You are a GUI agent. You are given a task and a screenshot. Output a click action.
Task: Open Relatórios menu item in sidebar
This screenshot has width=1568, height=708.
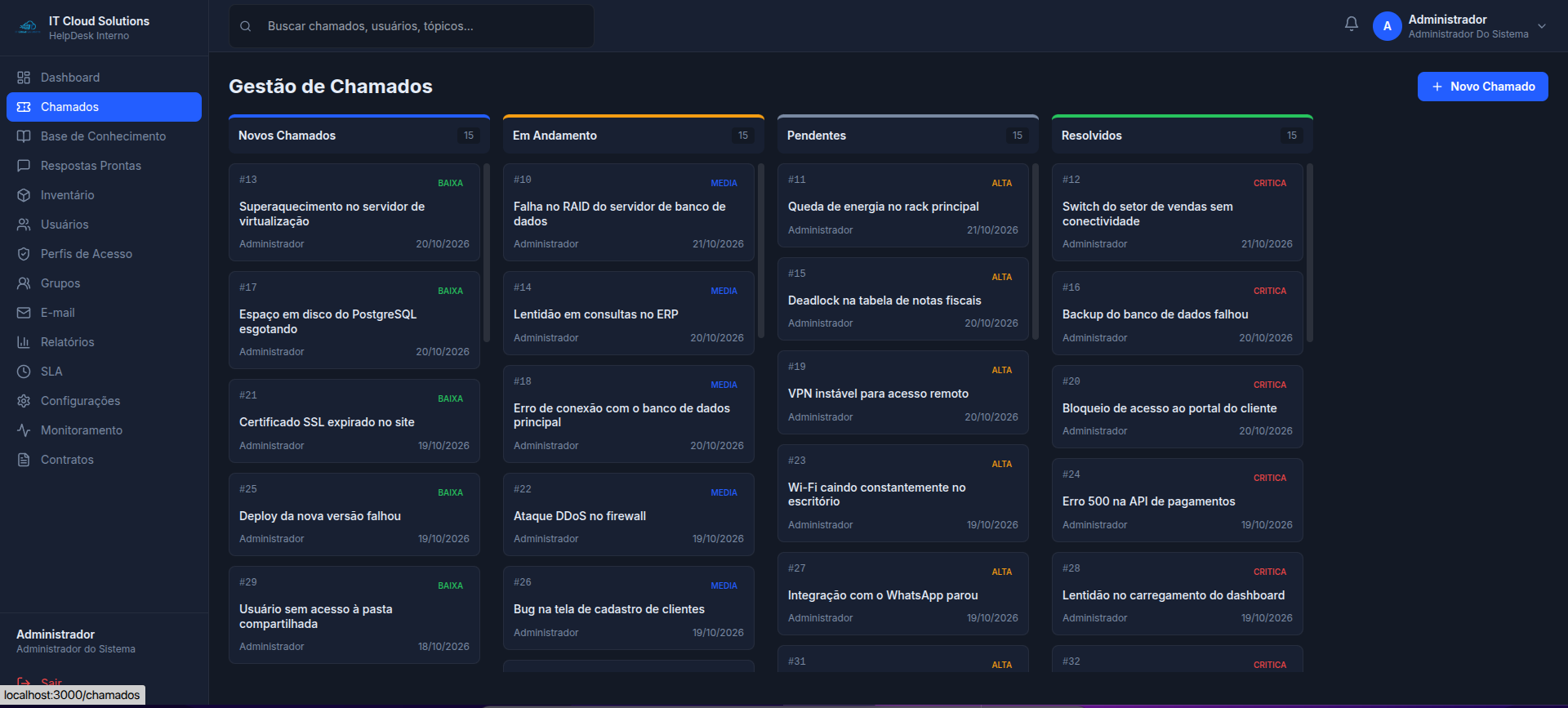coord(104,342)
